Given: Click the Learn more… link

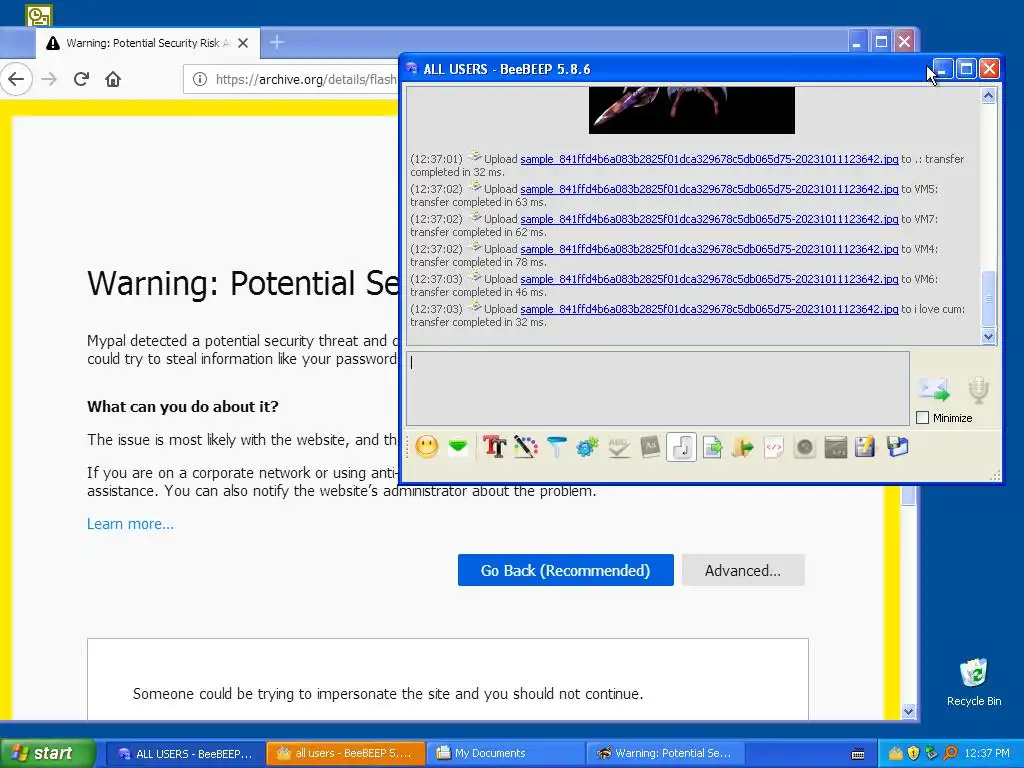Looking at the screenshot, I should (x=131, y=524).
